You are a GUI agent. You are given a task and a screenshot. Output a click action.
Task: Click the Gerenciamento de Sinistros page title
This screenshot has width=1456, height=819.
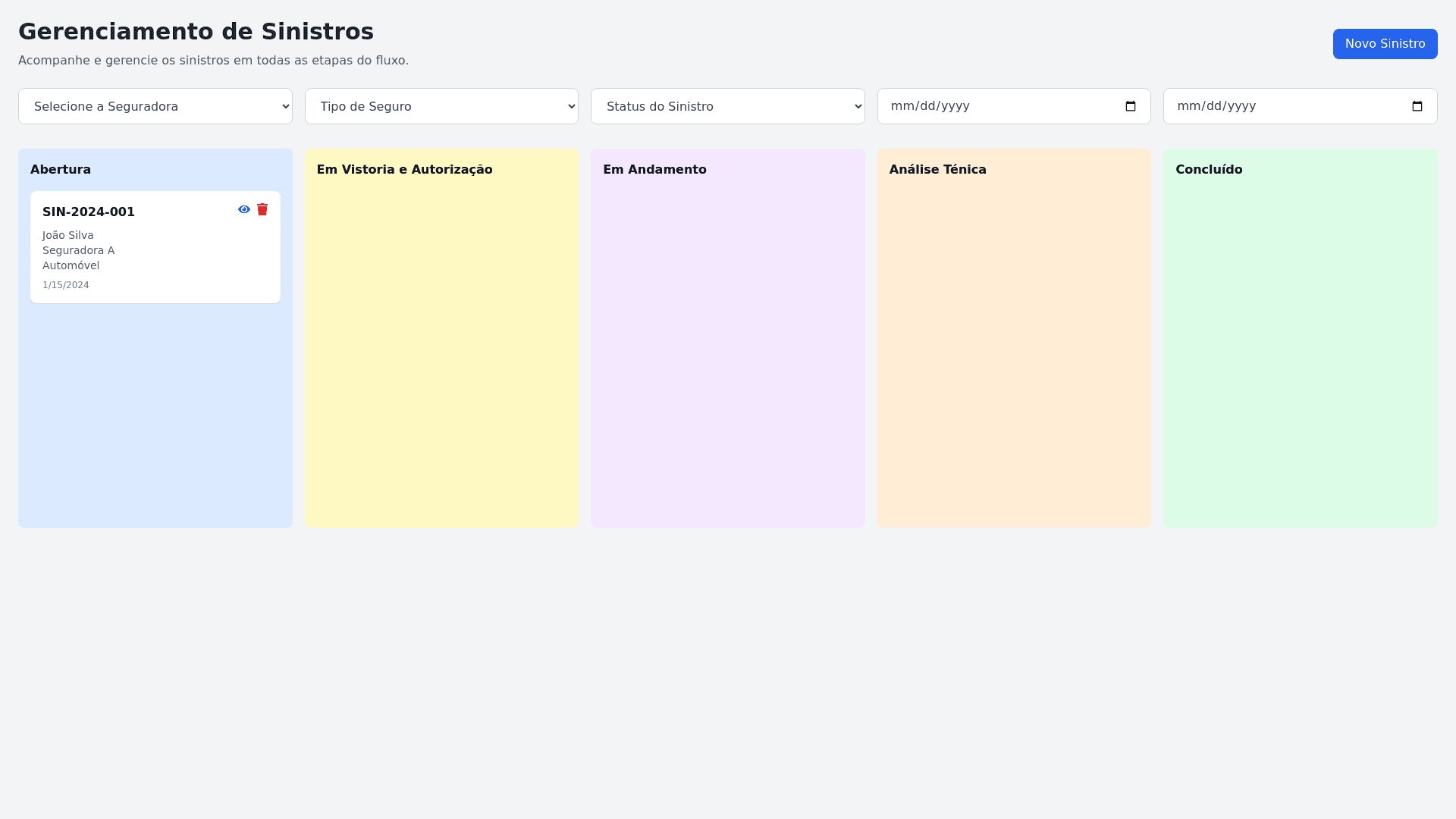pos(196,32)
